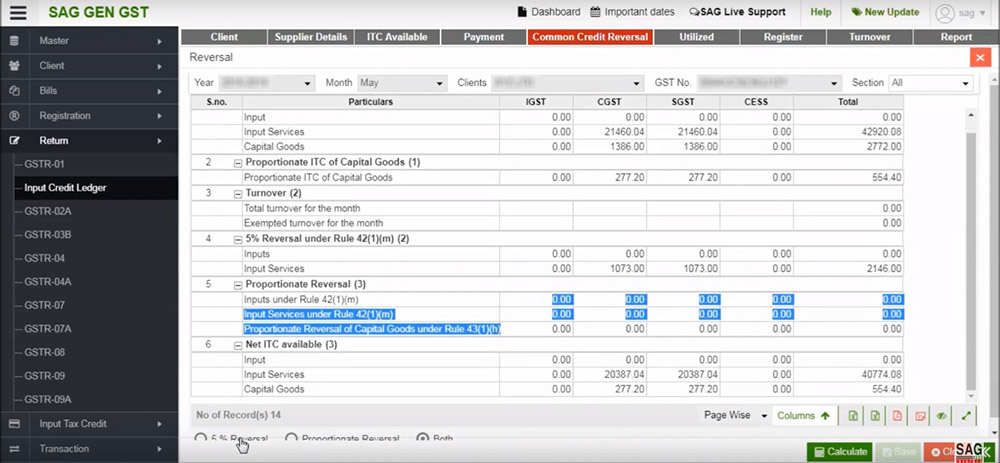Close the Reversal panel with orange X
Screen dimensions: 1000x463
979,58
